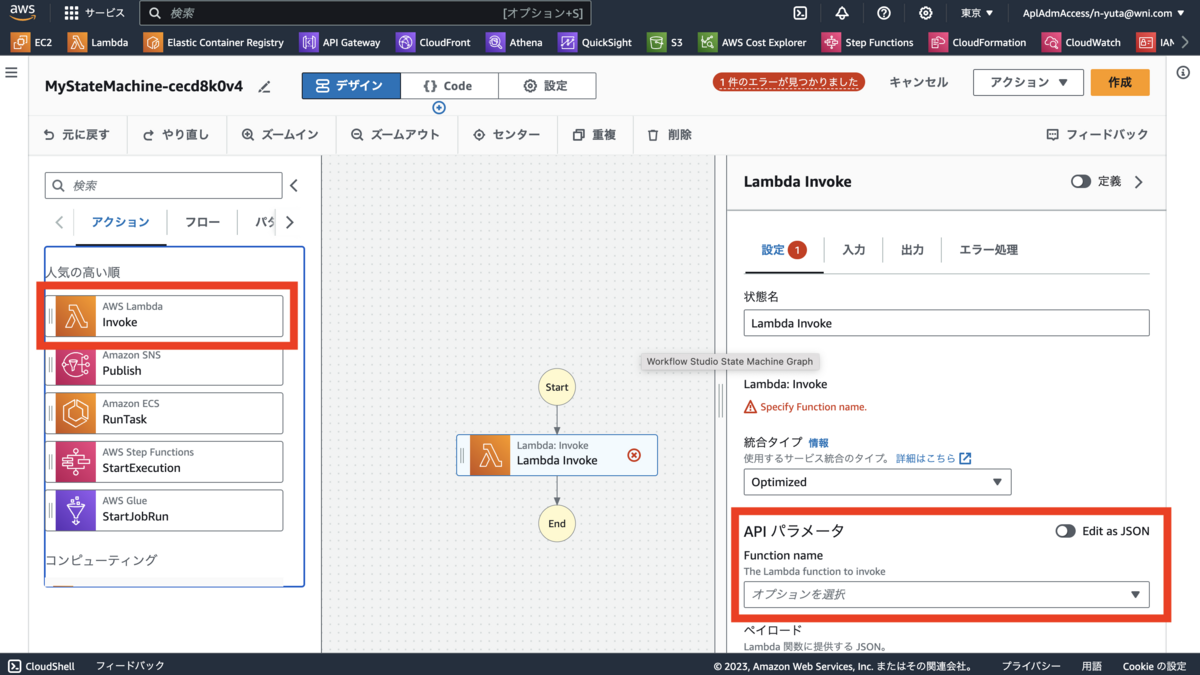Screen dimensions: 1200x675
Task: Launch CloudShell from top bar icon
Action: 800,13
